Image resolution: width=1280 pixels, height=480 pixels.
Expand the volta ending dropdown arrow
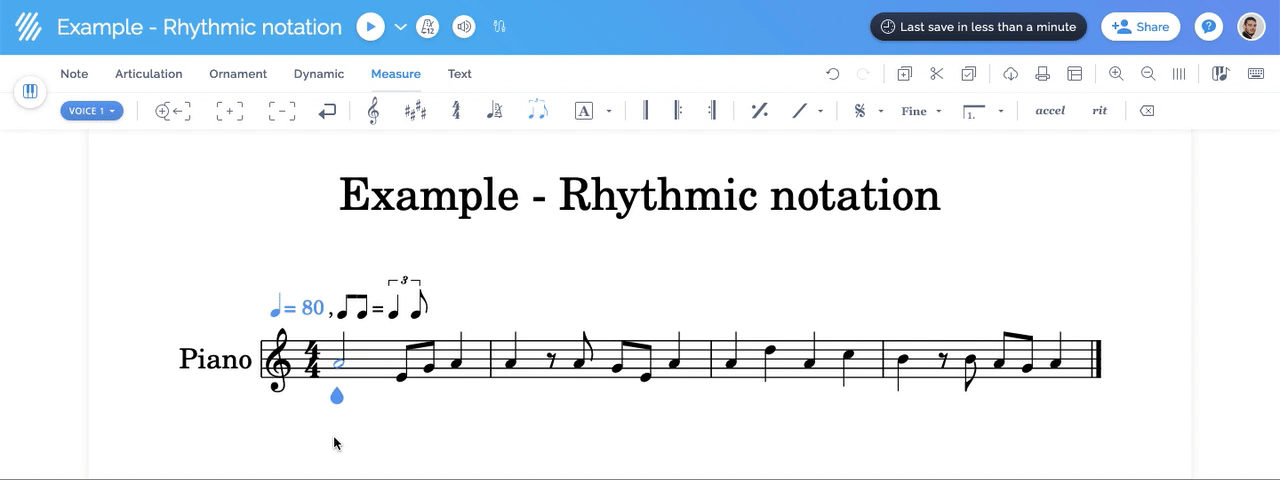[x=1001, y=111]
